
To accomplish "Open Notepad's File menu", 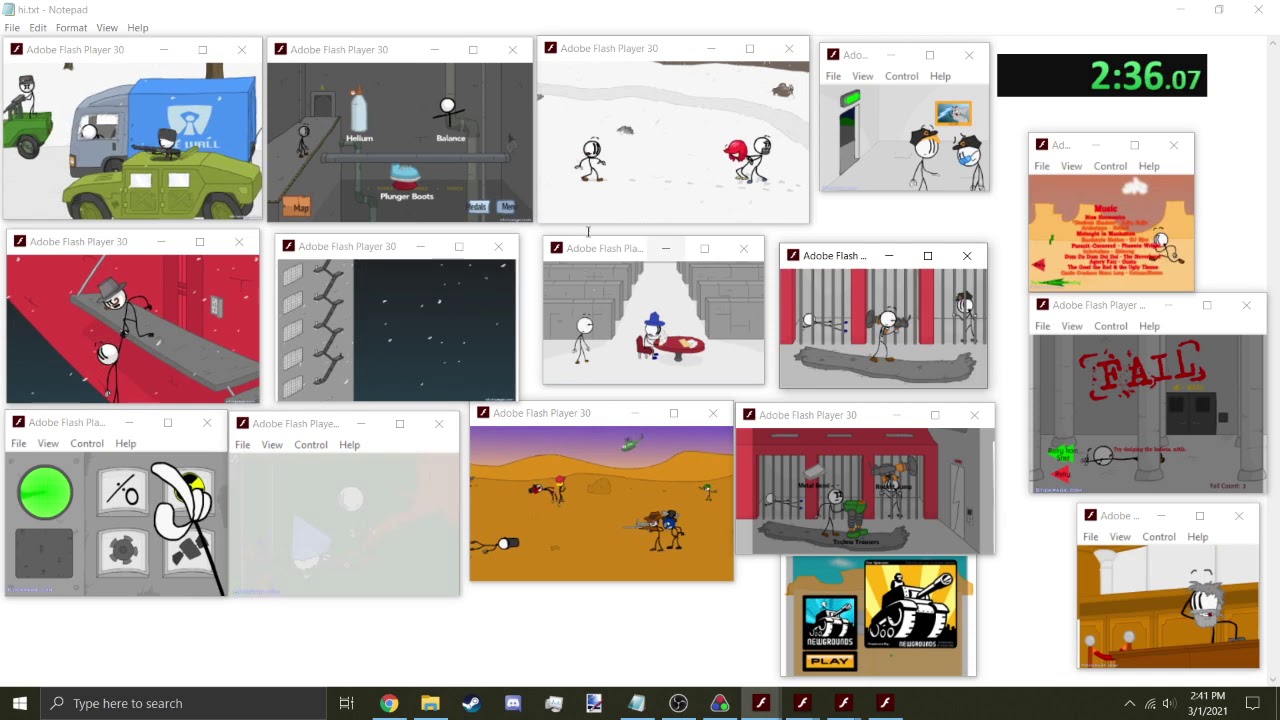I will point(12,28).
